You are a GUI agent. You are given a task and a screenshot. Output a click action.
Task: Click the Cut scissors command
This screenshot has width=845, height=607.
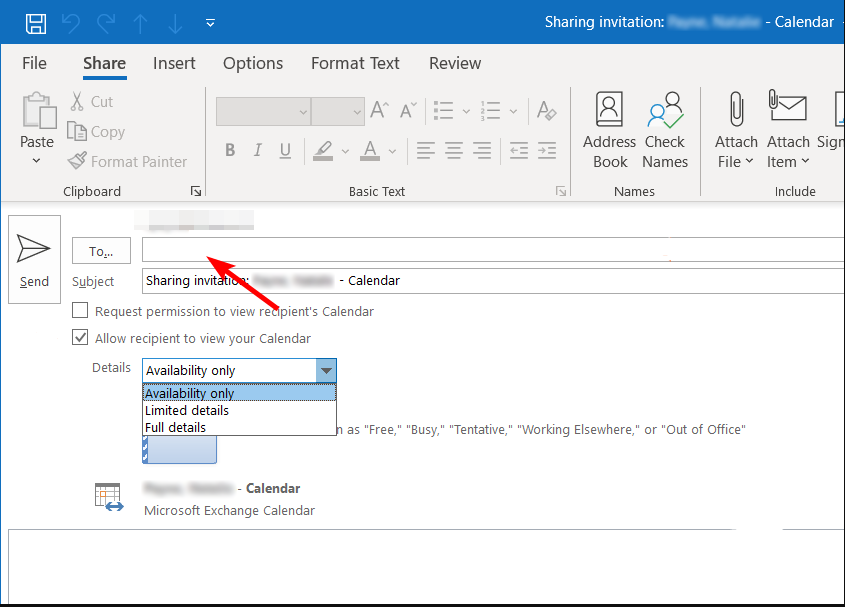pos(90,101)
